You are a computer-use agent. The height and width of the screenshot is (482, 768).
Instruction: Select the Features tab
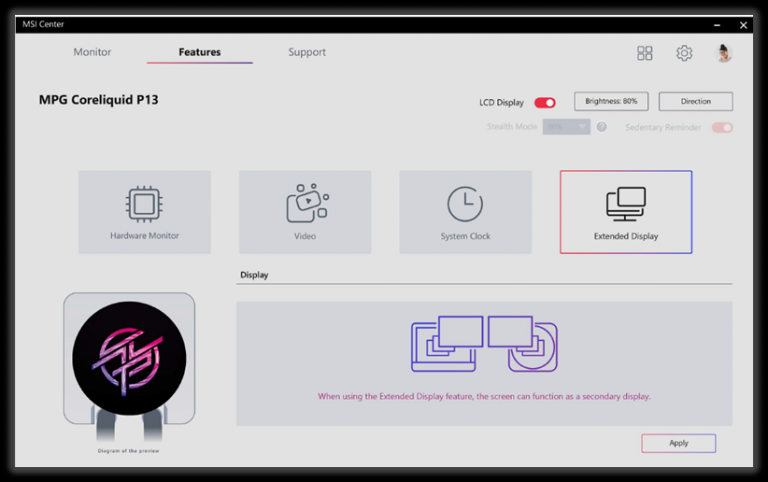point(200,52)
